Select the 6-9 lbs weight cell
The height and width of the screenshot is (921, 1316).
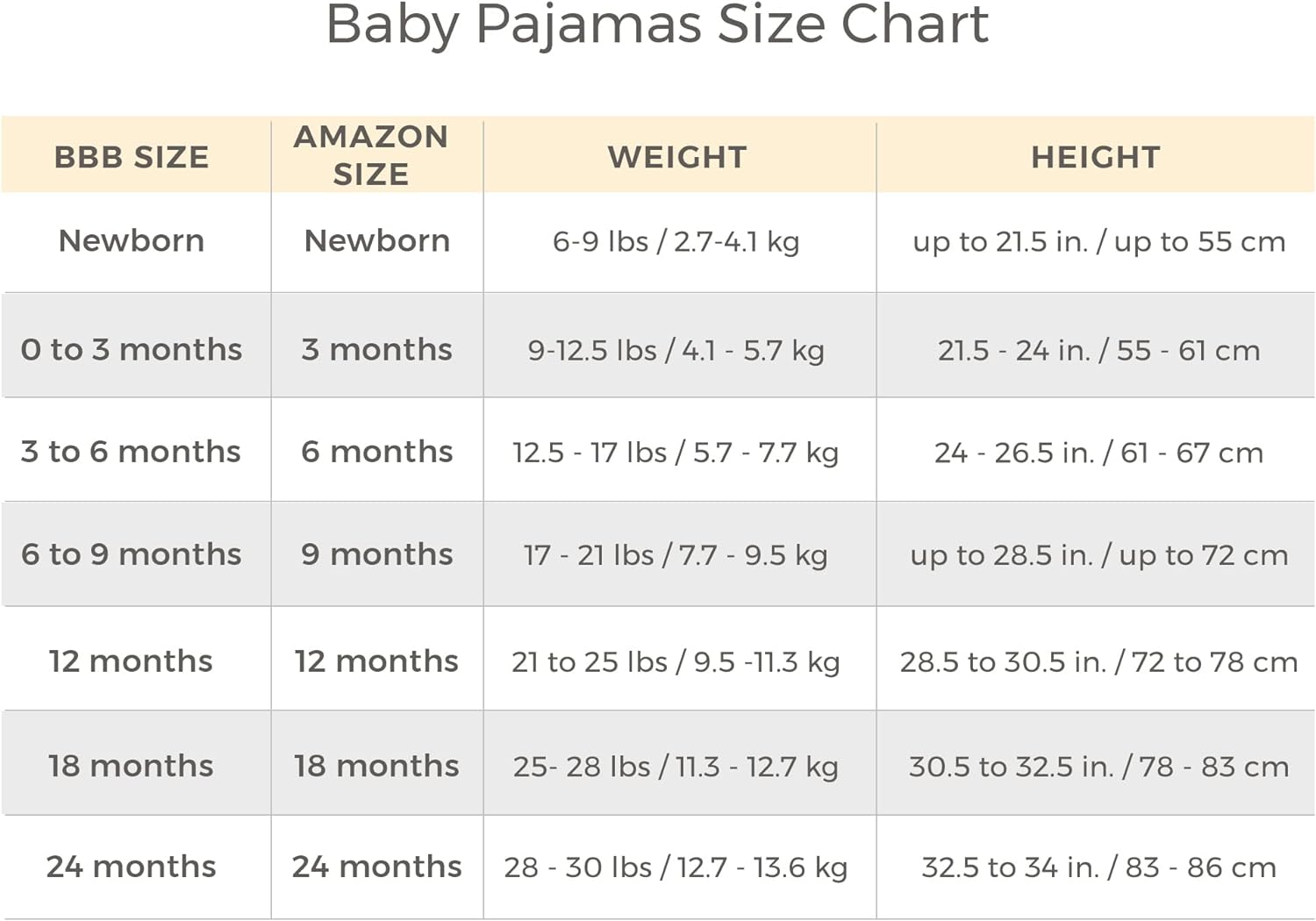pyautogui.click(x=676, y=241)
